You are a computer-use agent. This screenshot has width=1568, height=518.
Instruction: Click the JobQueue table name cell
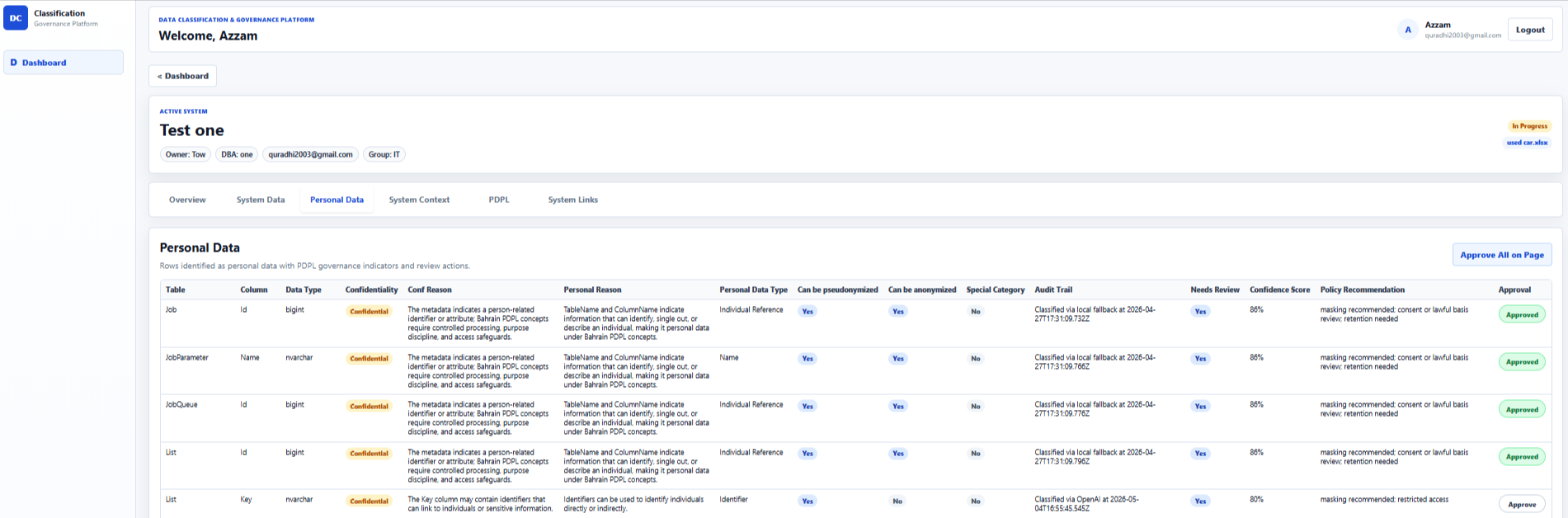tap(181, 405)
